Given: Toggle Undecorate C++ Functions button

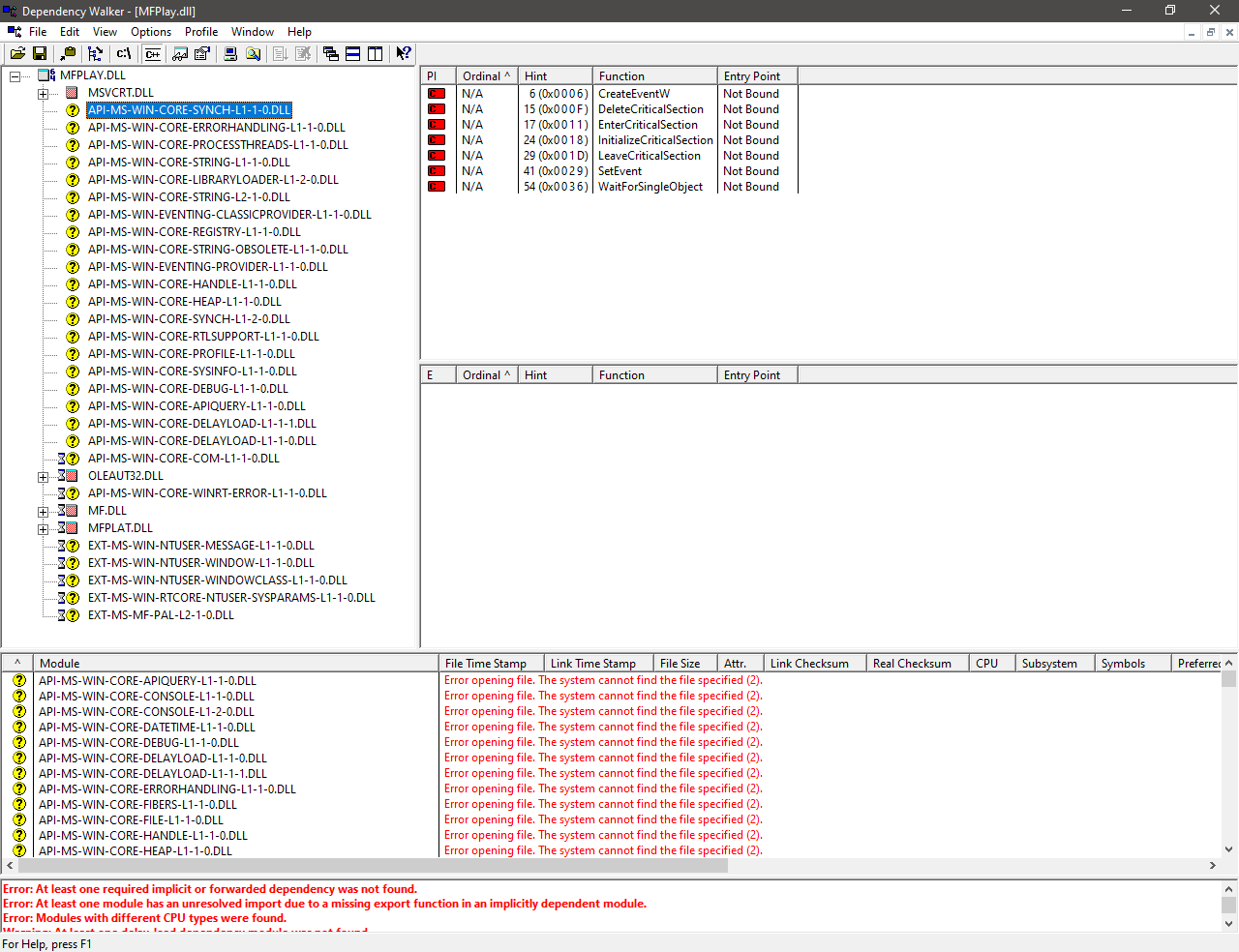Looking at the screenshot, I should (x=153, y=54).
